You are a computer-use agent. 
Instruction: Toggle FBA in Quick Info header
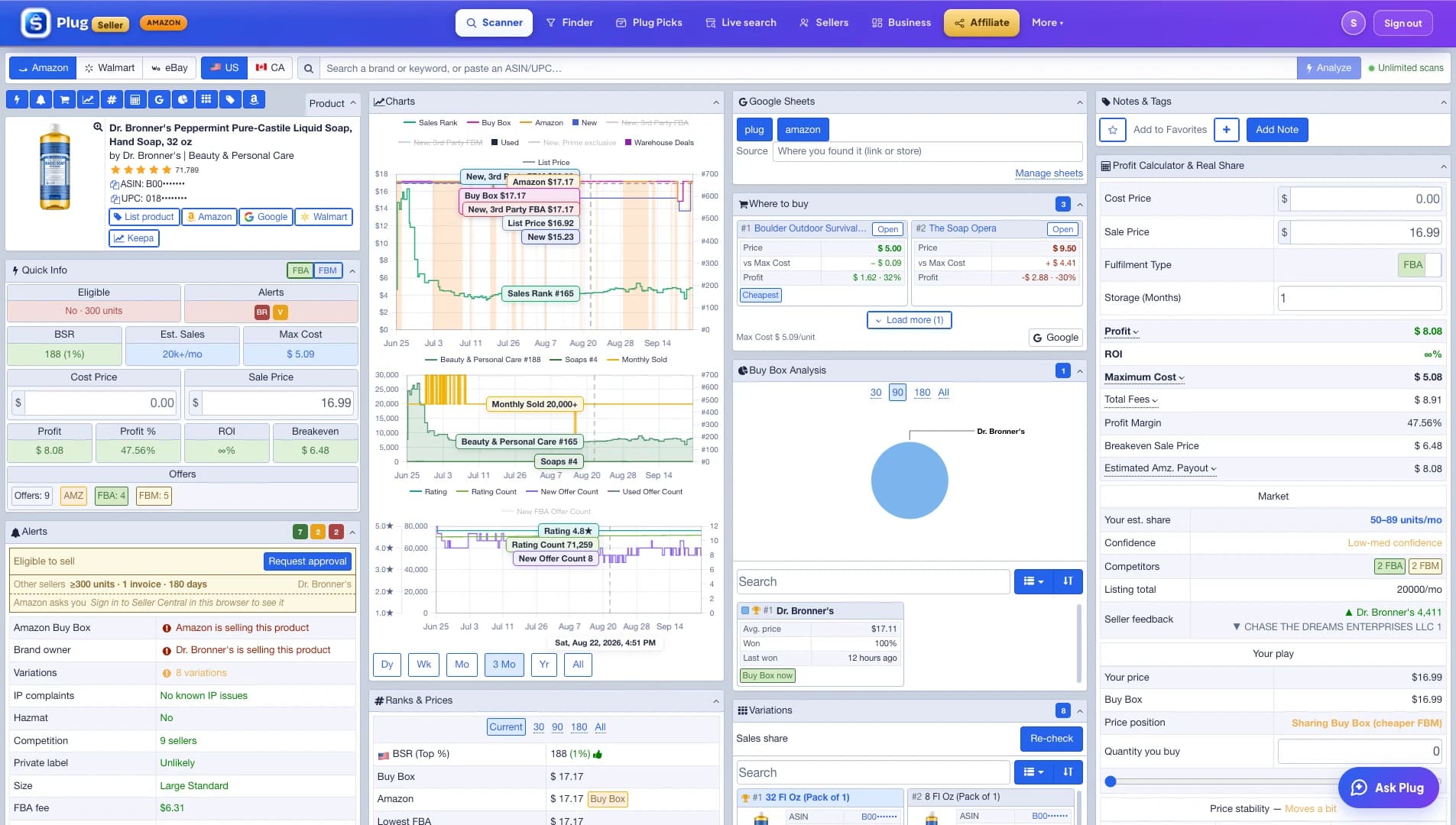click(300, 270)
